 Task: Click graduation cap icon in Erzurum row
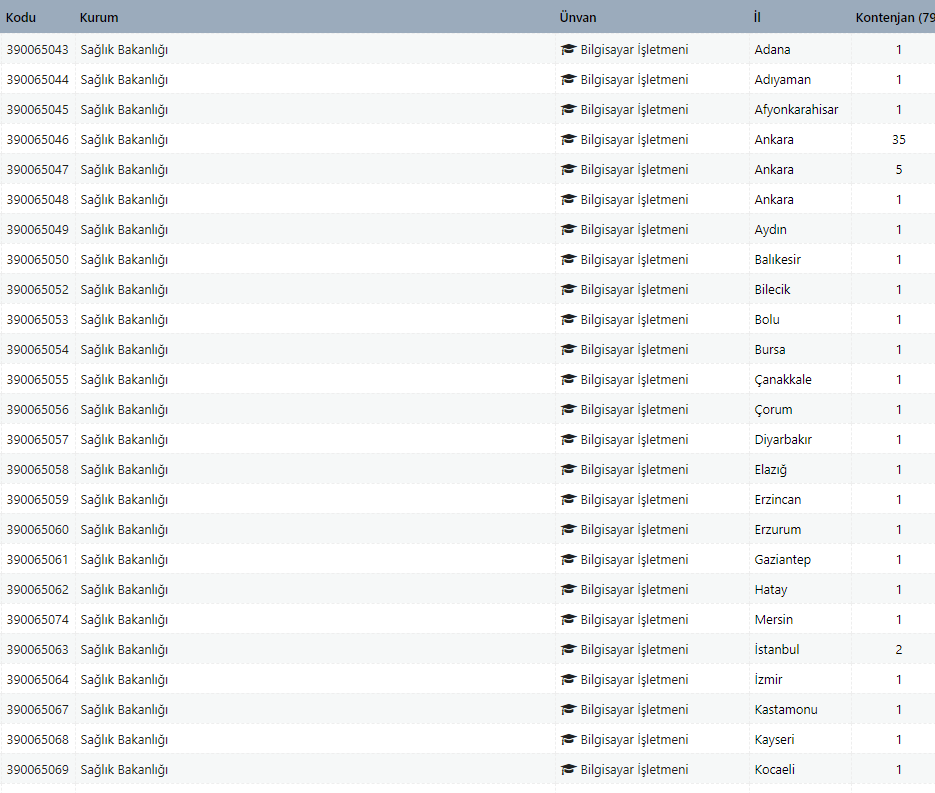pyautogui.click(x=568, y=529)
